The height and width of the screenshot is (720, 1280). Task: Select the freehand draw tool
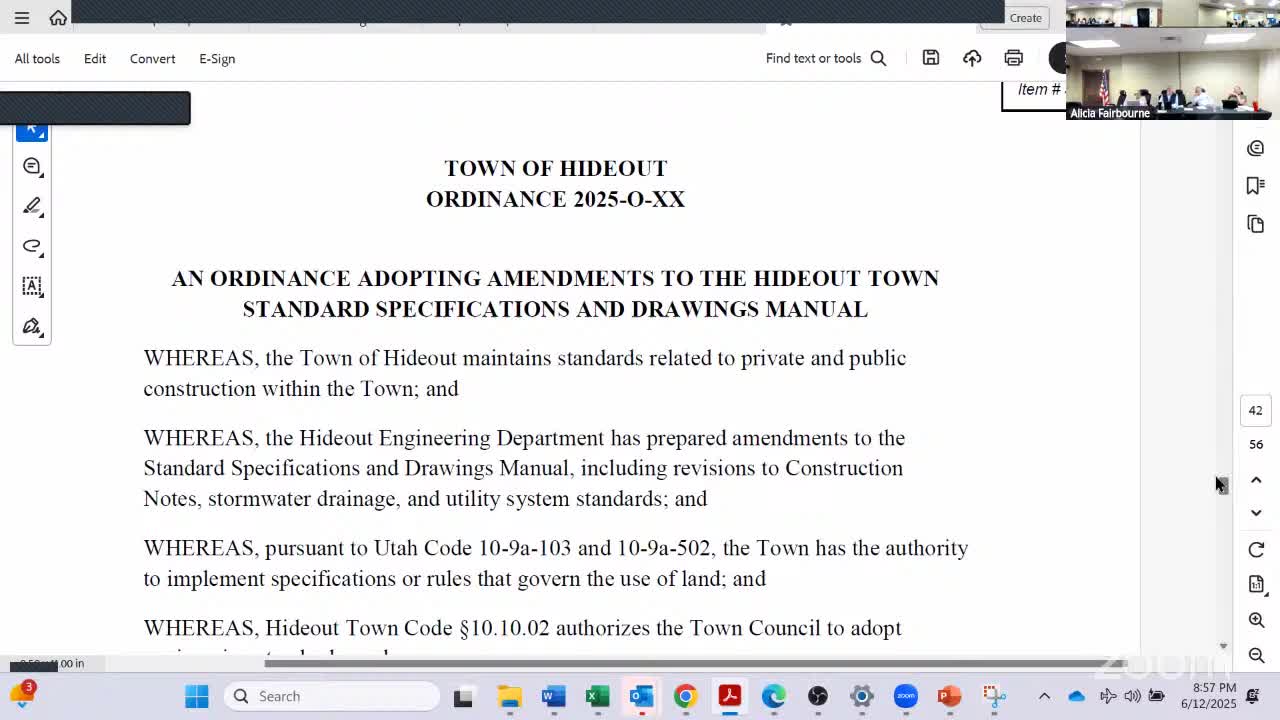tap(32, 246)
